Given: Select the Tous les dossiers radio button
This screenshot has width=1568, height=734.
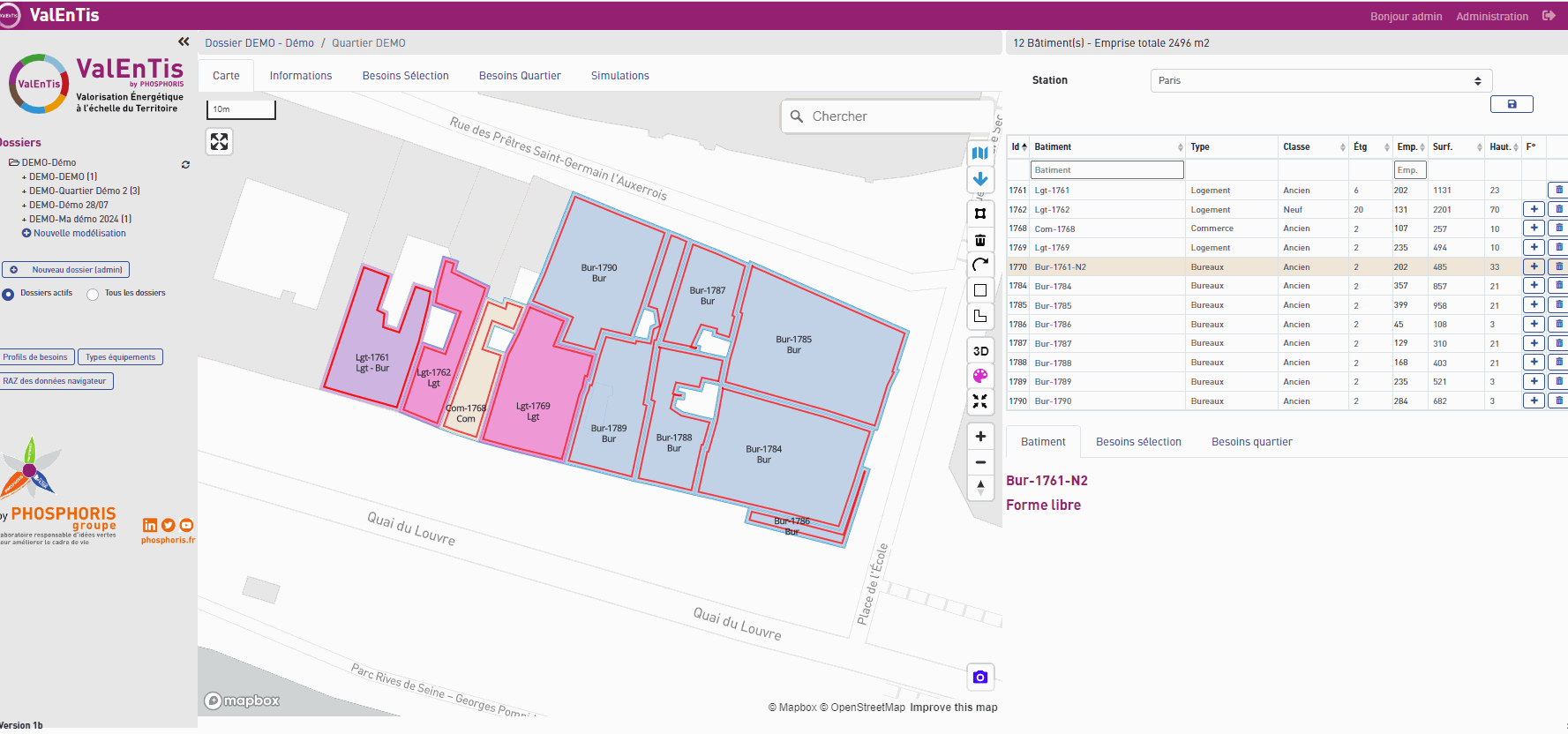Looking at the screenshot, I should pyautogui.click(x=93, y=294).
